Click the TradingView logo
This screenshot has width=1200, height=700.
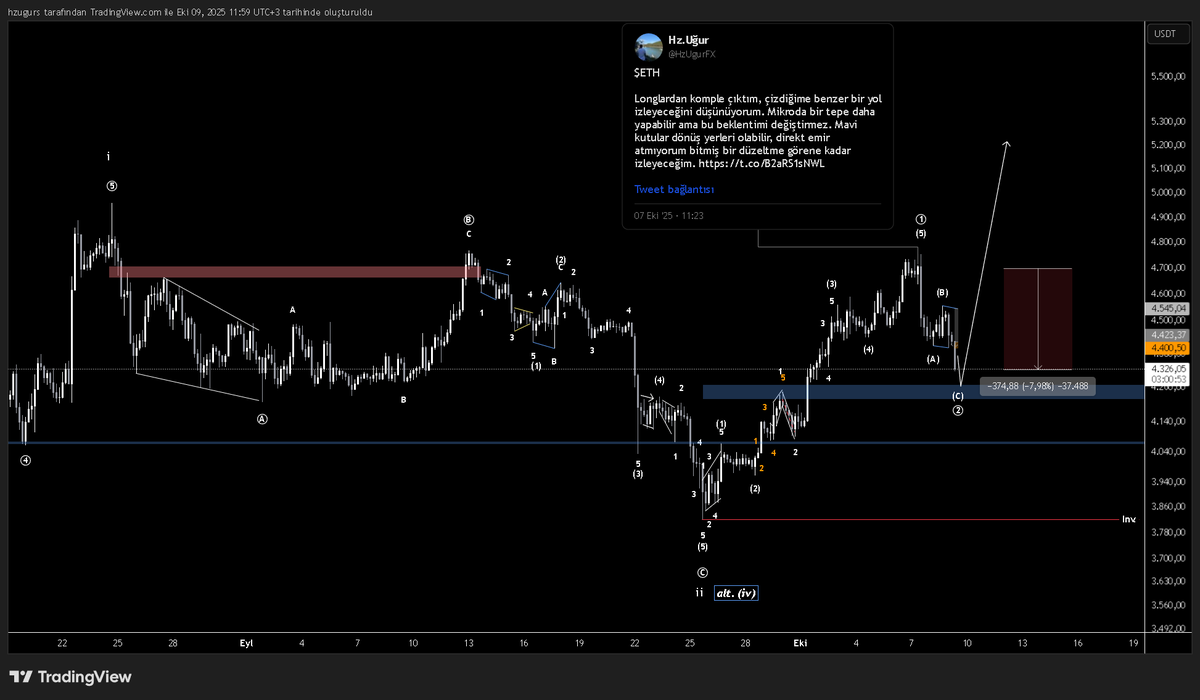pyautogui.click(x=70, y=677)
